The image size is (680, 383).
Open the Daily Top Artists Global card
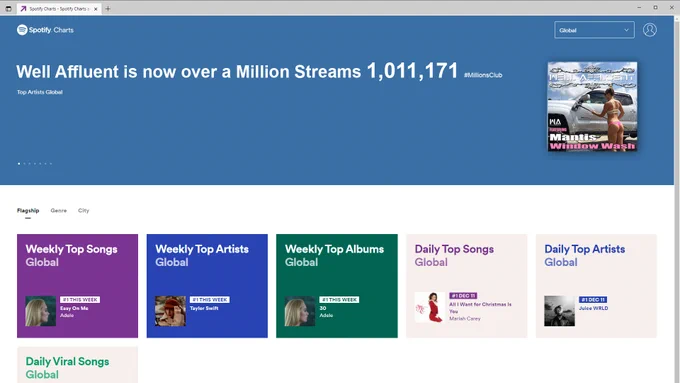tap(596, 286)
